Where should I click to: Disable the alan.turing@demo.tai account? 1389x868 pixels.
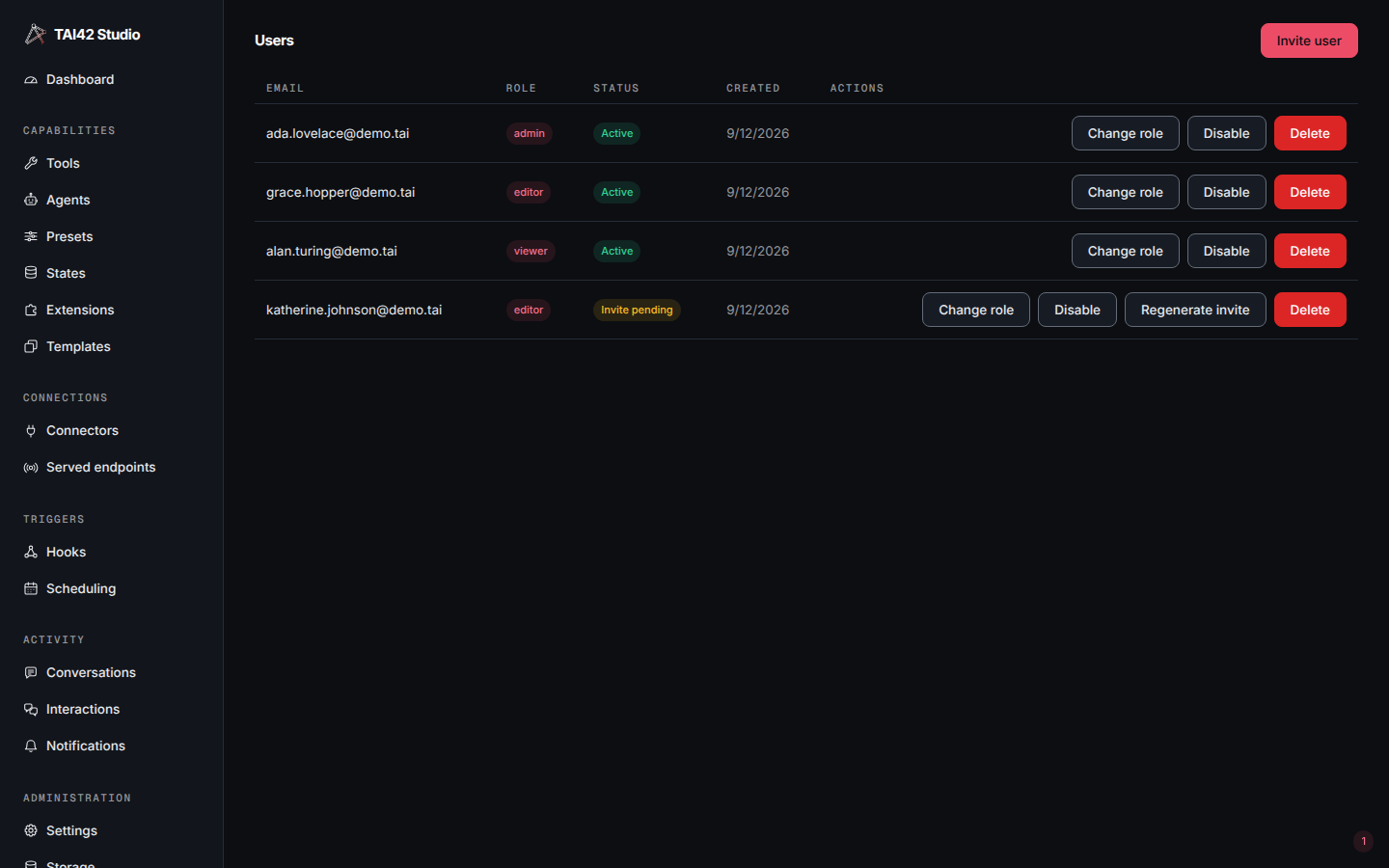[1226, 251]
